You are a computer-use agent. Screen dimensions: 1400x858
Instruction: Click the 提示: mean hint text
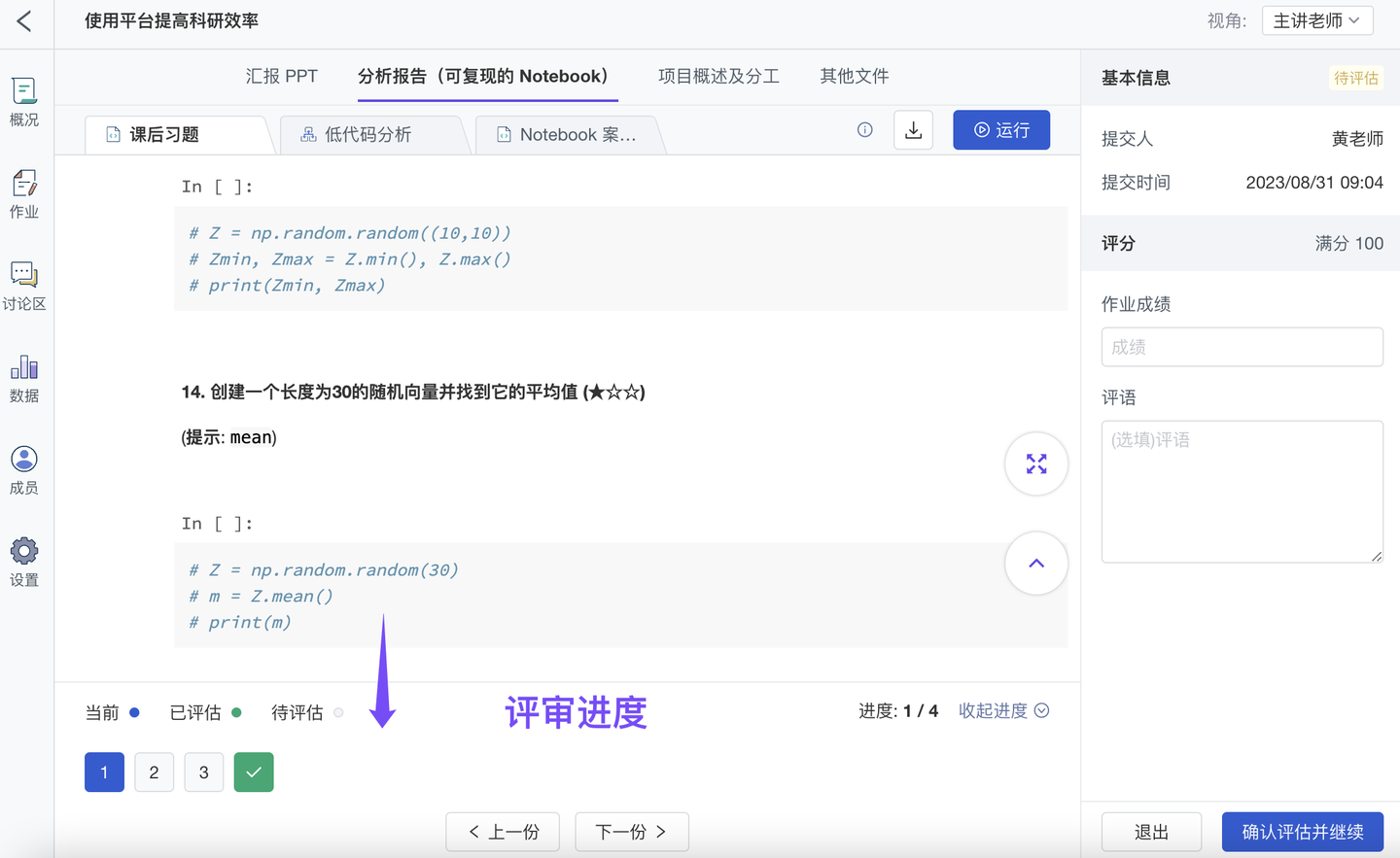coord(229,437)
